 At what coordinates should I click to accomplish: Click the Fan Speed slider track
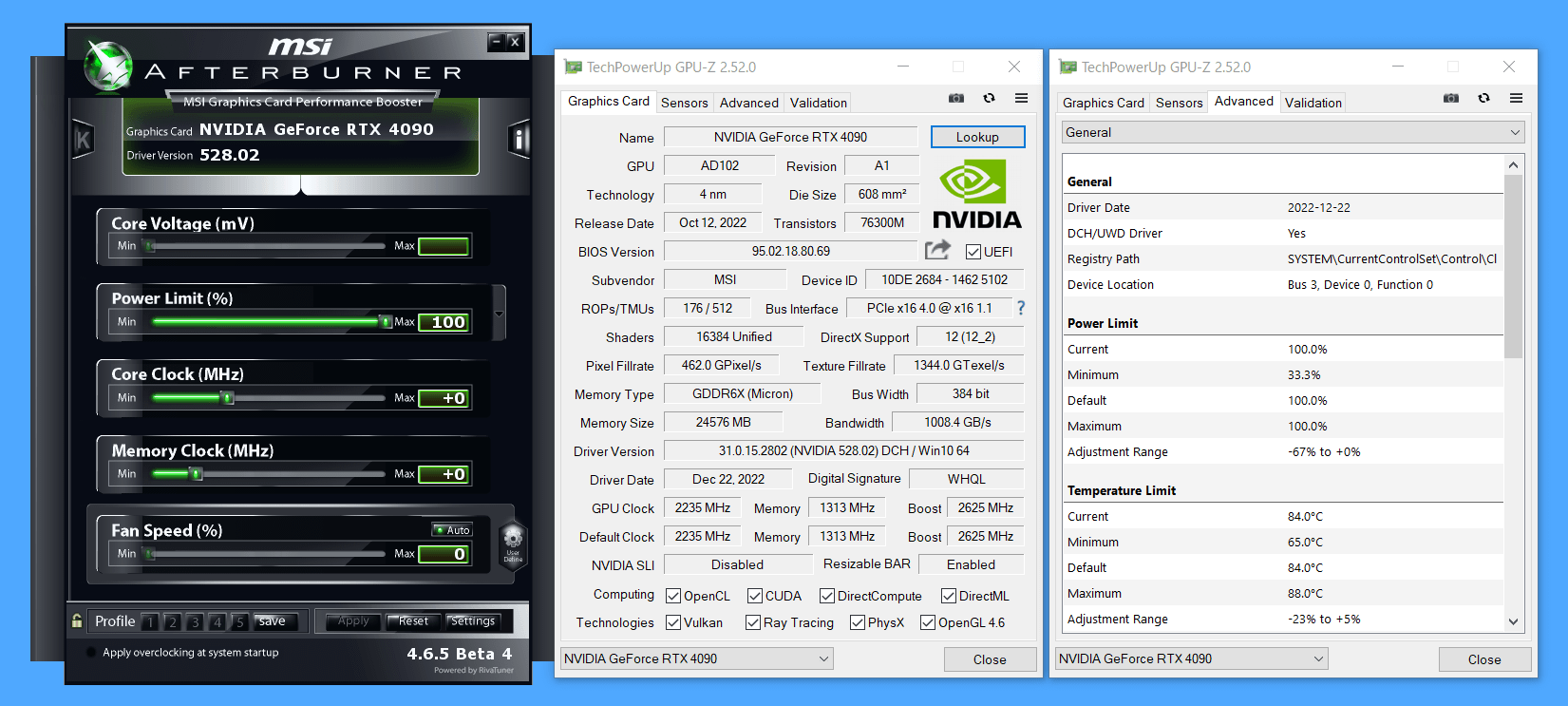click(x=266, y=554)
